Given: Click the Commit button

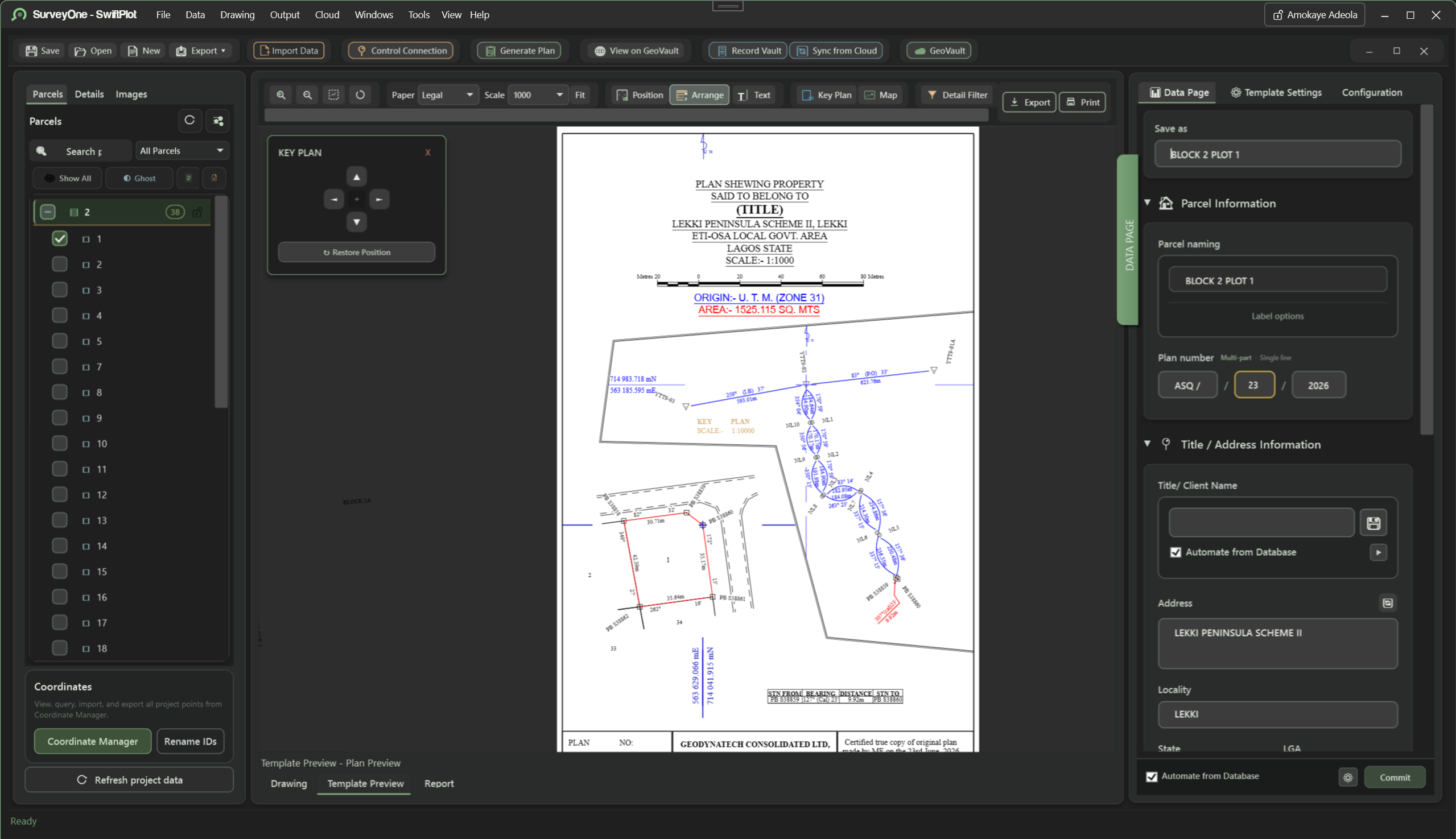Looking at the screenshot, I should [1395, 778].
